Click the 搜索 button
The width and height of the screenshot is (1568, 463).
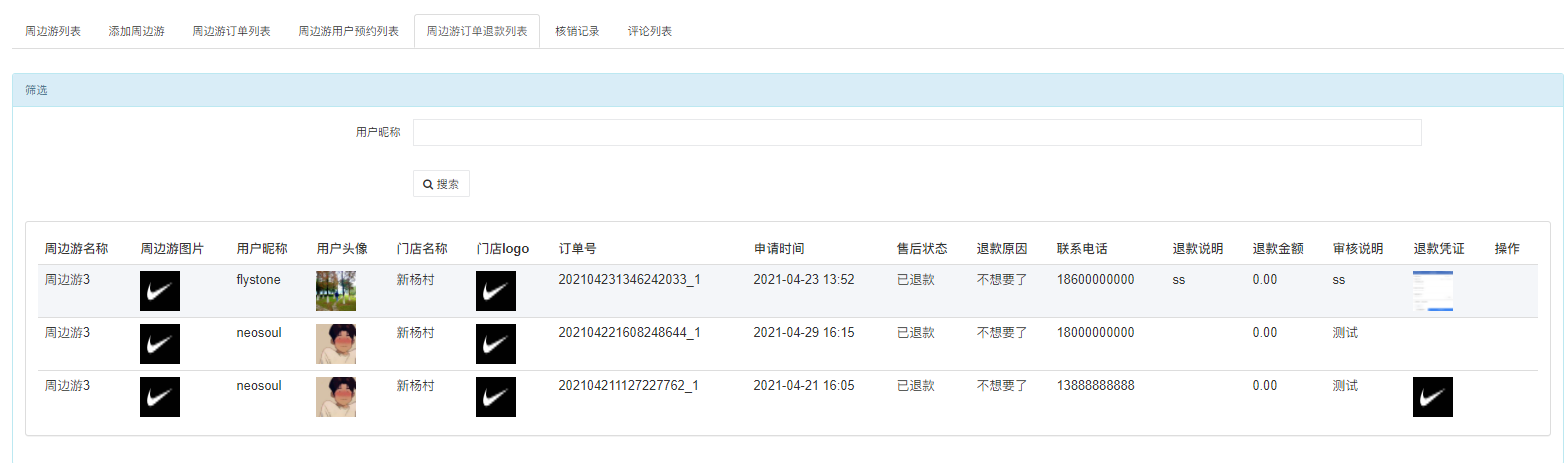click(441, 184)
